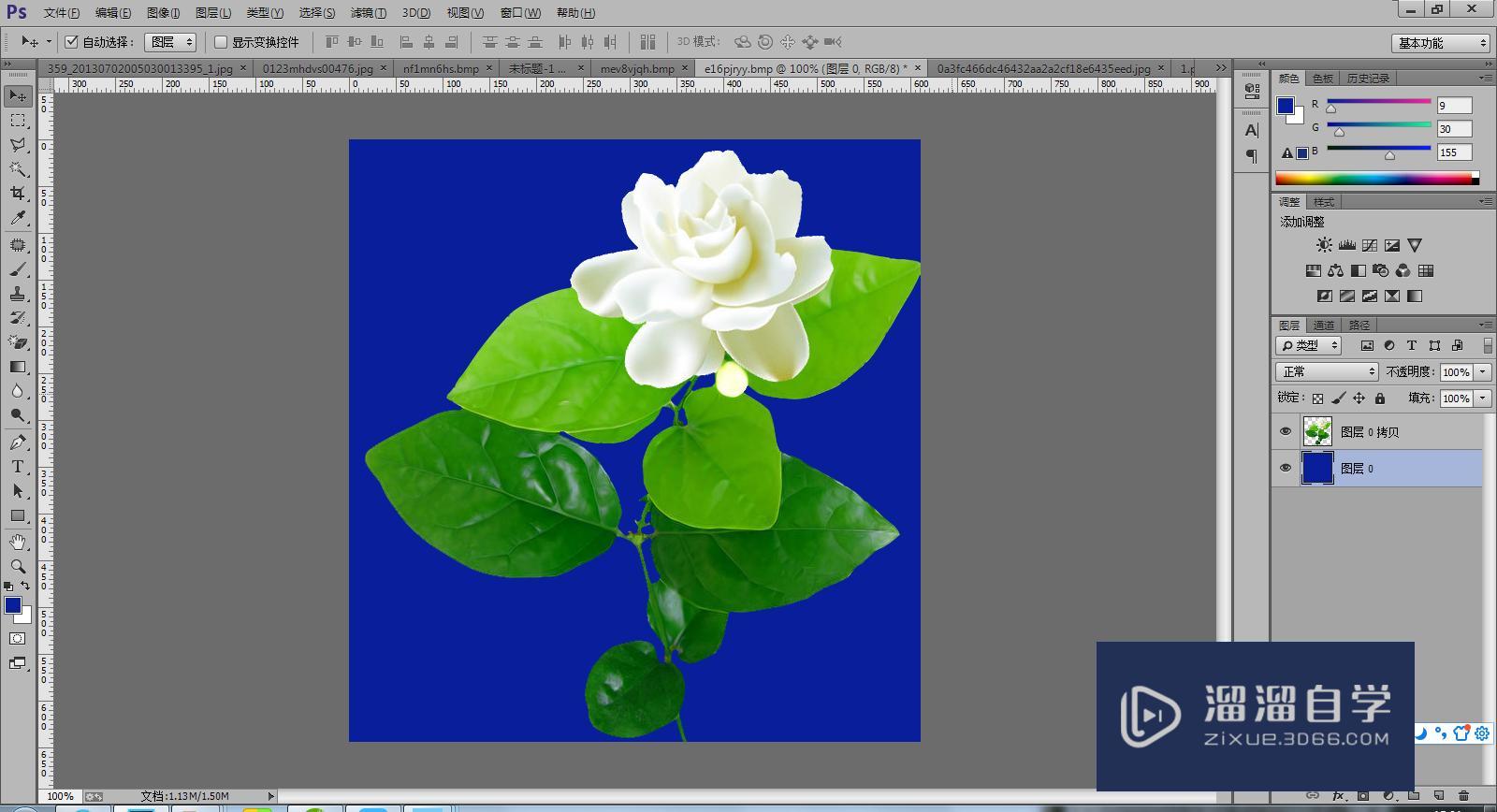Image resolution: width=1497 pixels, height=812 pixels.
Task: Open the 滤镜(T) menu
Action: (369, 13)
